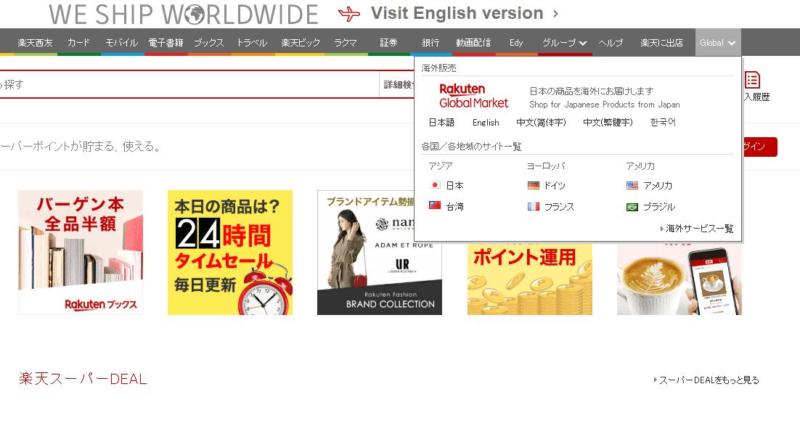This screenshot has width=800, height=421.
Task: Click the USA flag icon
Action: click(632, 185)
